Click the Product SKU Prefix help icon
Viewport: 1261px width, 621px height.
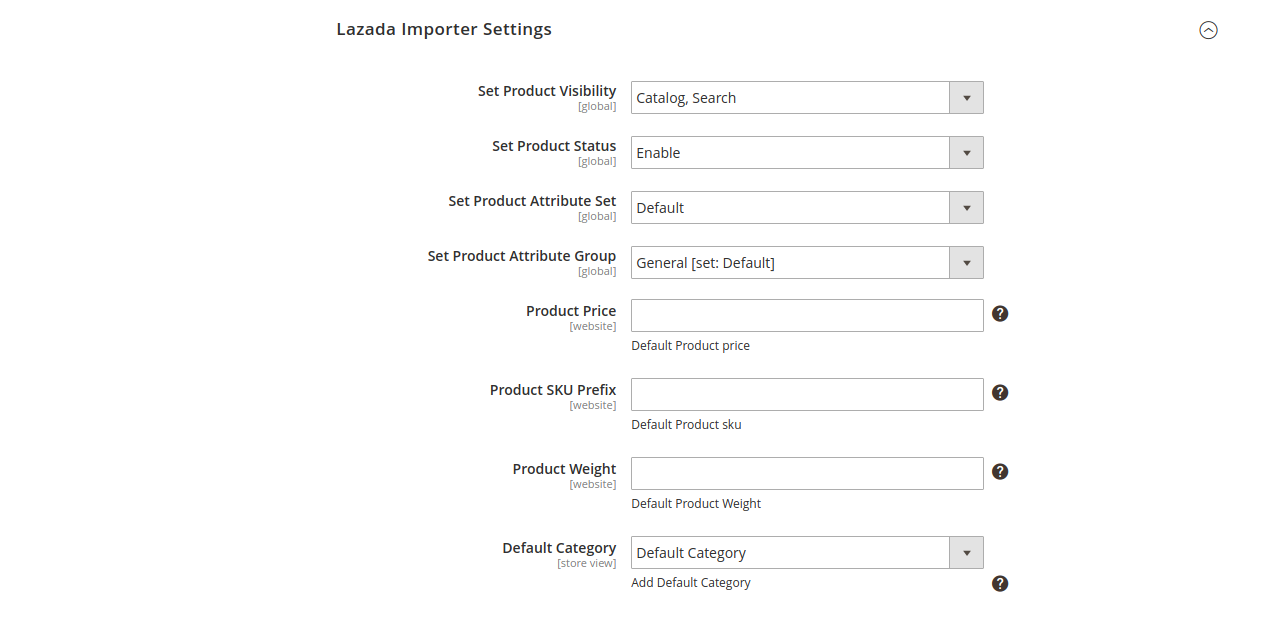pyautogui.click(x=1000, y=393)
